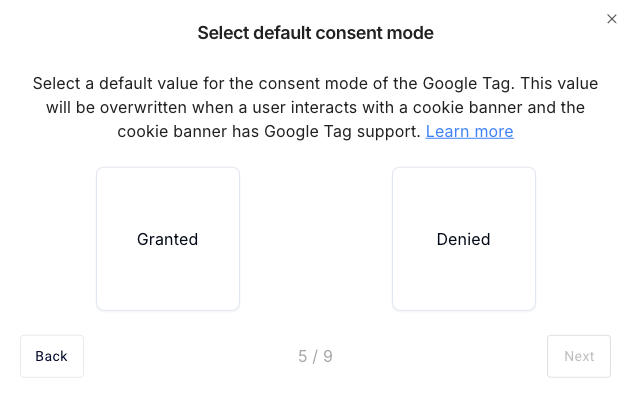
Task: Select the Denied consent option
Action: click(464, 239)
